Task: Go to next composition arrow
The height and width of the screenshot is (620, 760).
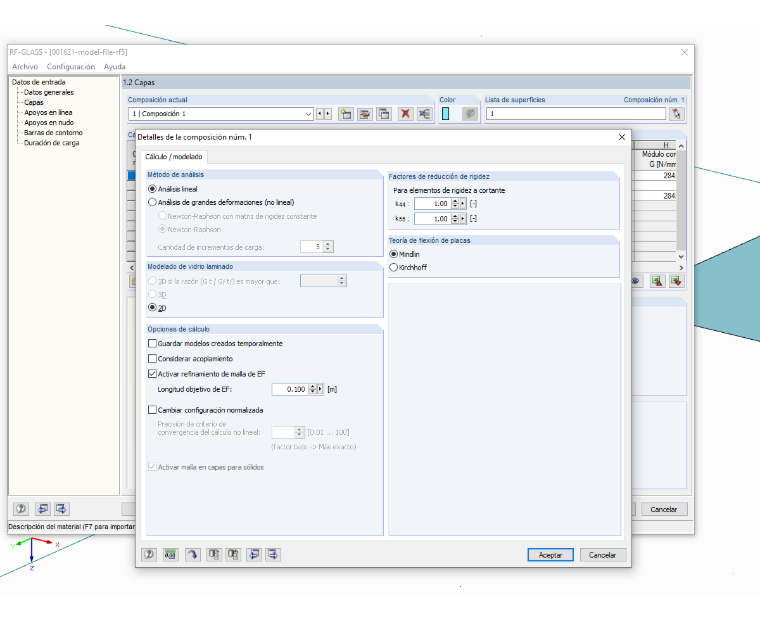Action: pos(328,114)
